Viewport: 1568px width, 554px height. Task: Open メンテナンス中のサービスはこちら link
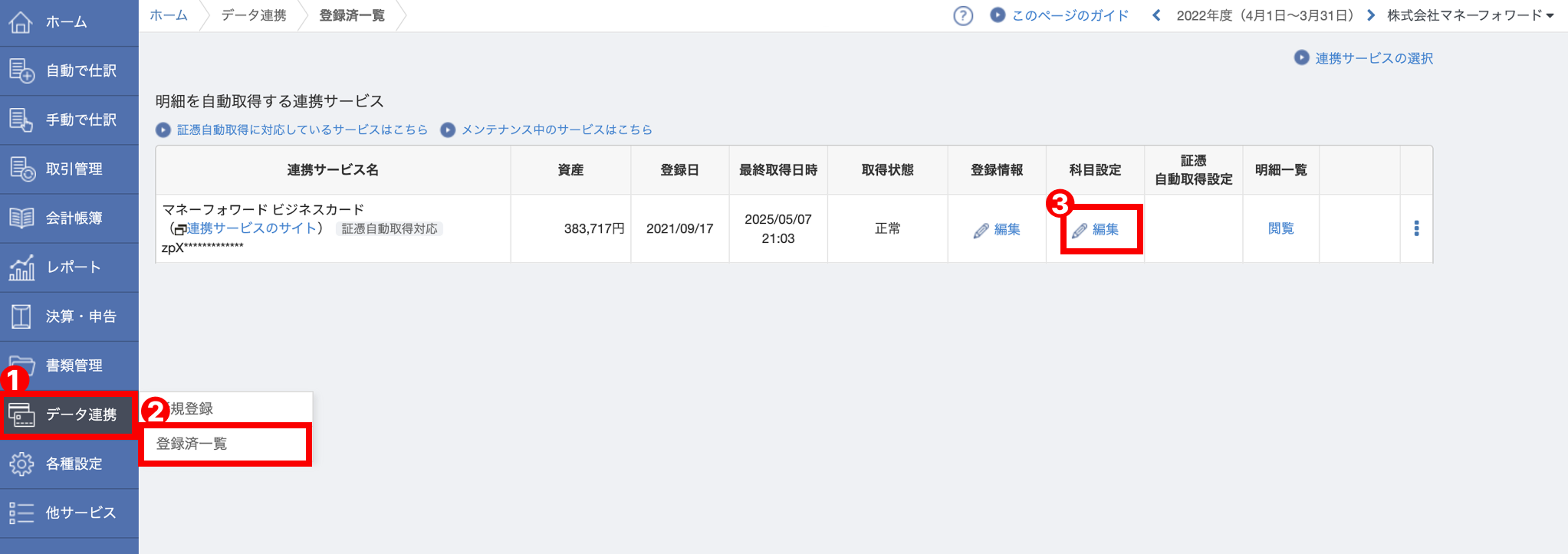556,129
